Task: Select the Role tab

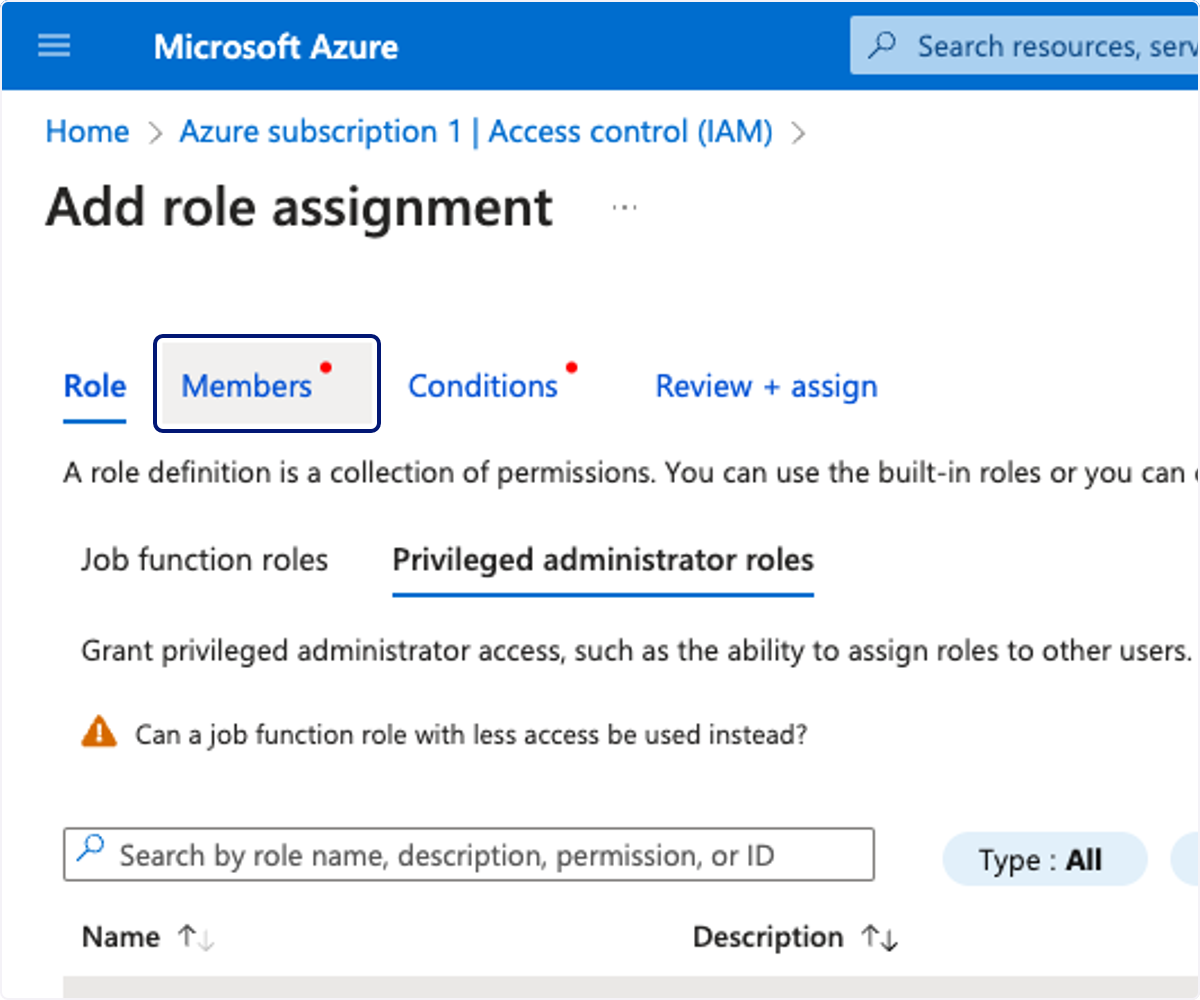Action: [x=95, y=387]
